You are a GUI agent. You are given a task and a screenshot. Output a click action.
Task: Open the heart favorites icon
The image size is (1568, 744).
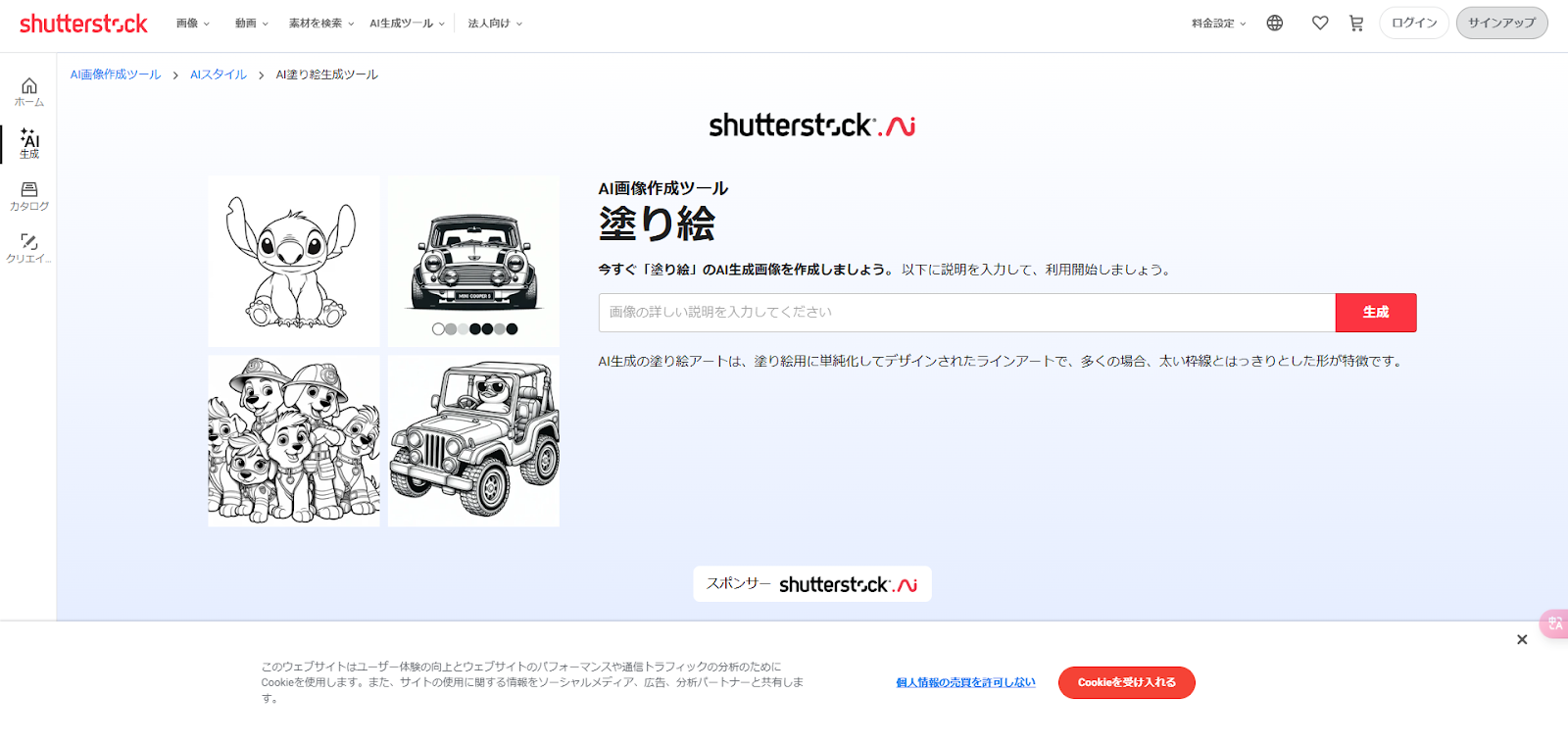point(1320,23)
